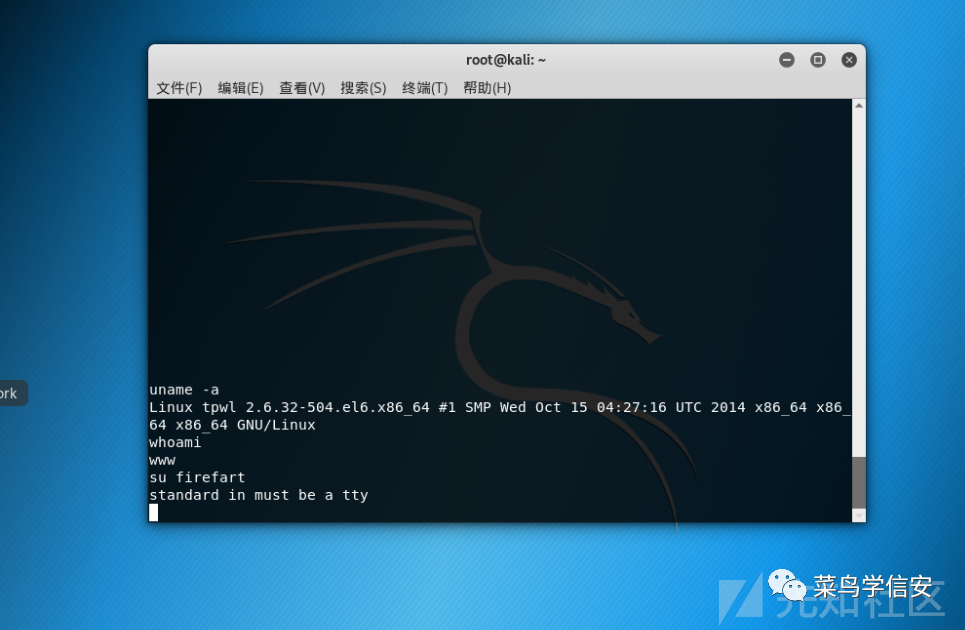965x630 pixels.
Task: Click the terminal title root@kali: ~
Action: (506, 60)
